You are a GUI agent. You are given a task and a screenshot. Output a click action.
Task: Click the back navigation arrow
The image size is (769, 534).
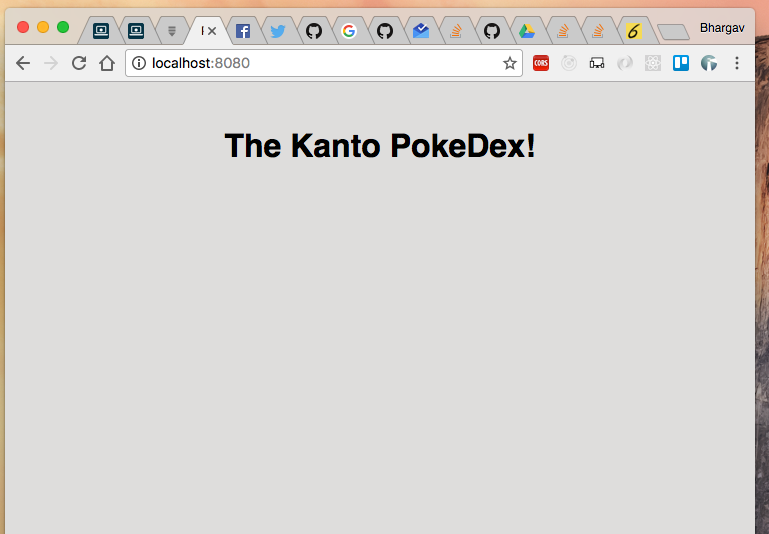click(23, 63)
